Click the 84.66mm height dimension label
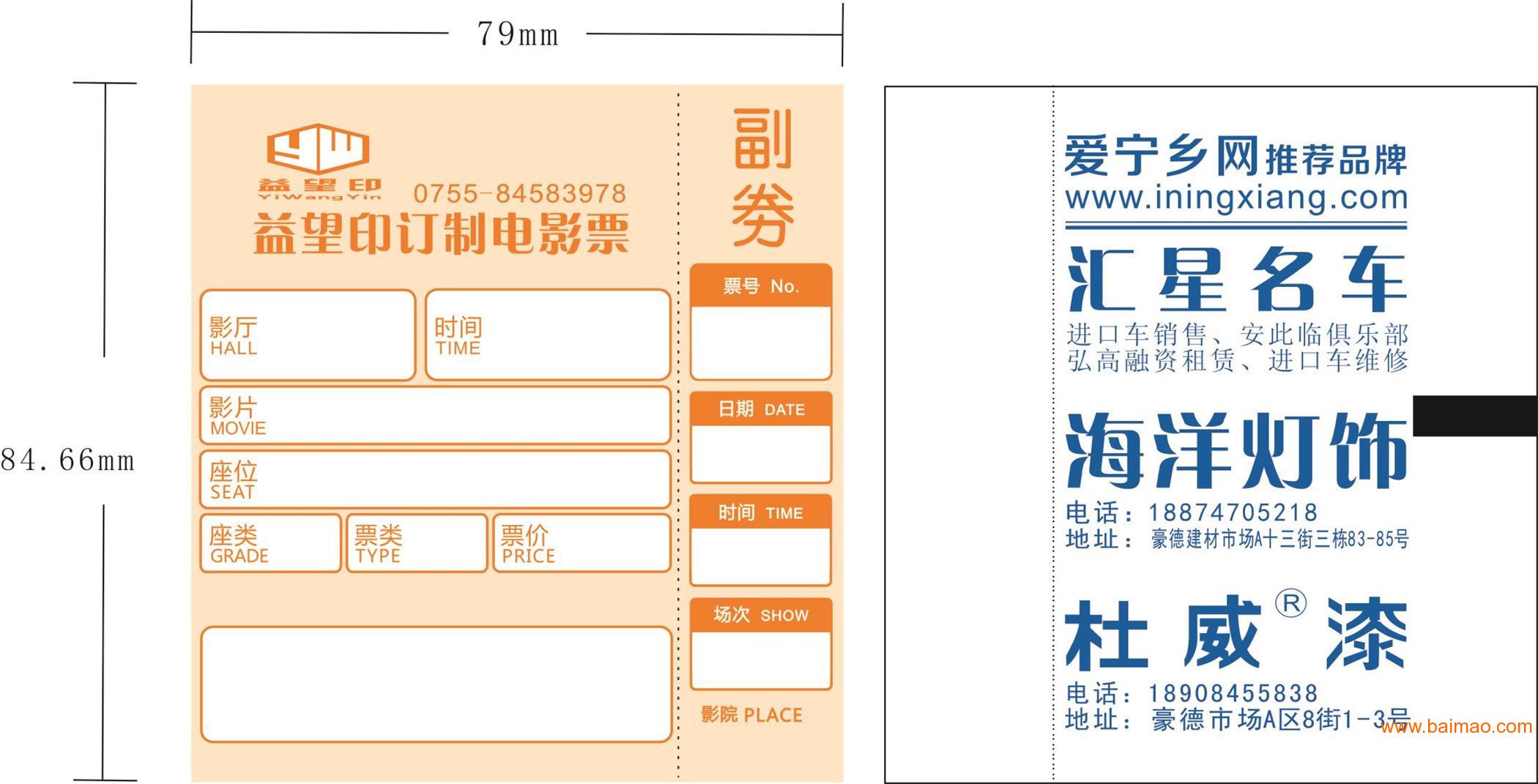1538x784 pixels. click(67, 460)
